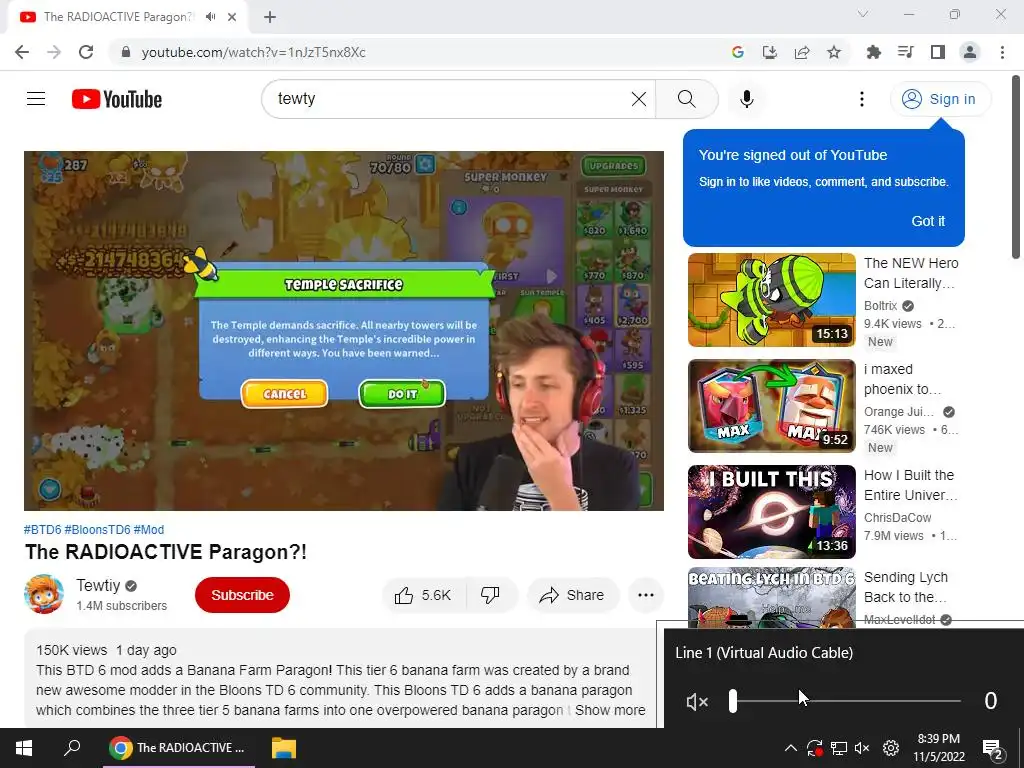Share this page icon in address bar
This screenshot has width=1024, height=768.
point(802,52)
